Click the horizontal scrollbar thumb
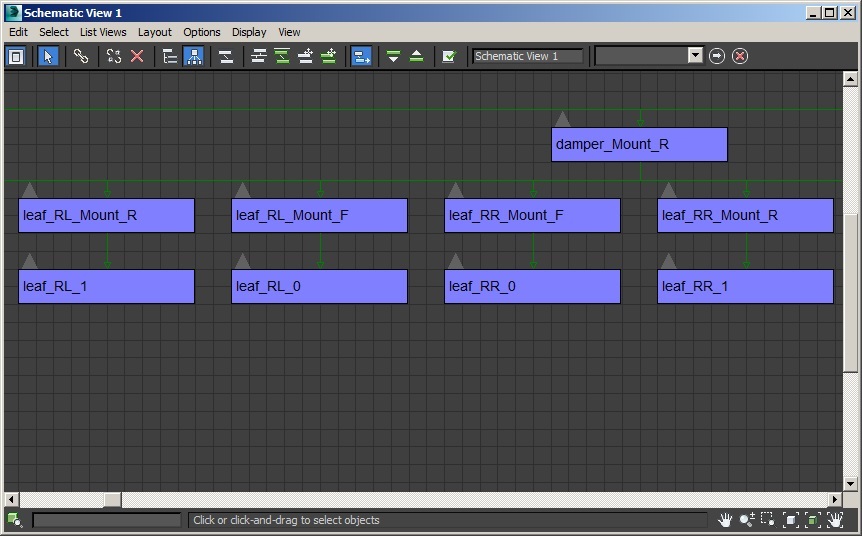The height and width of the screenshot is (536, 862). click(x=111, y=499)
